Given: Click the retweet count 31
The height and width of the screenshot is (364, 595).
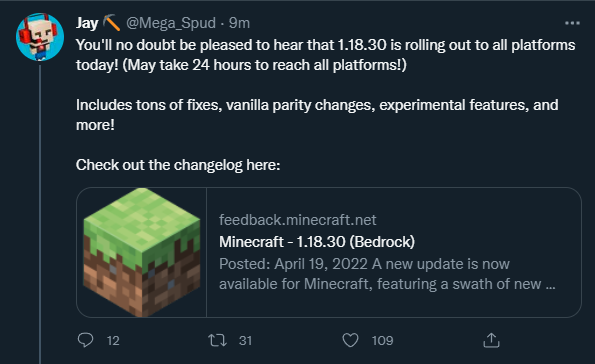Looking at the screenshot, I should 246,340.
